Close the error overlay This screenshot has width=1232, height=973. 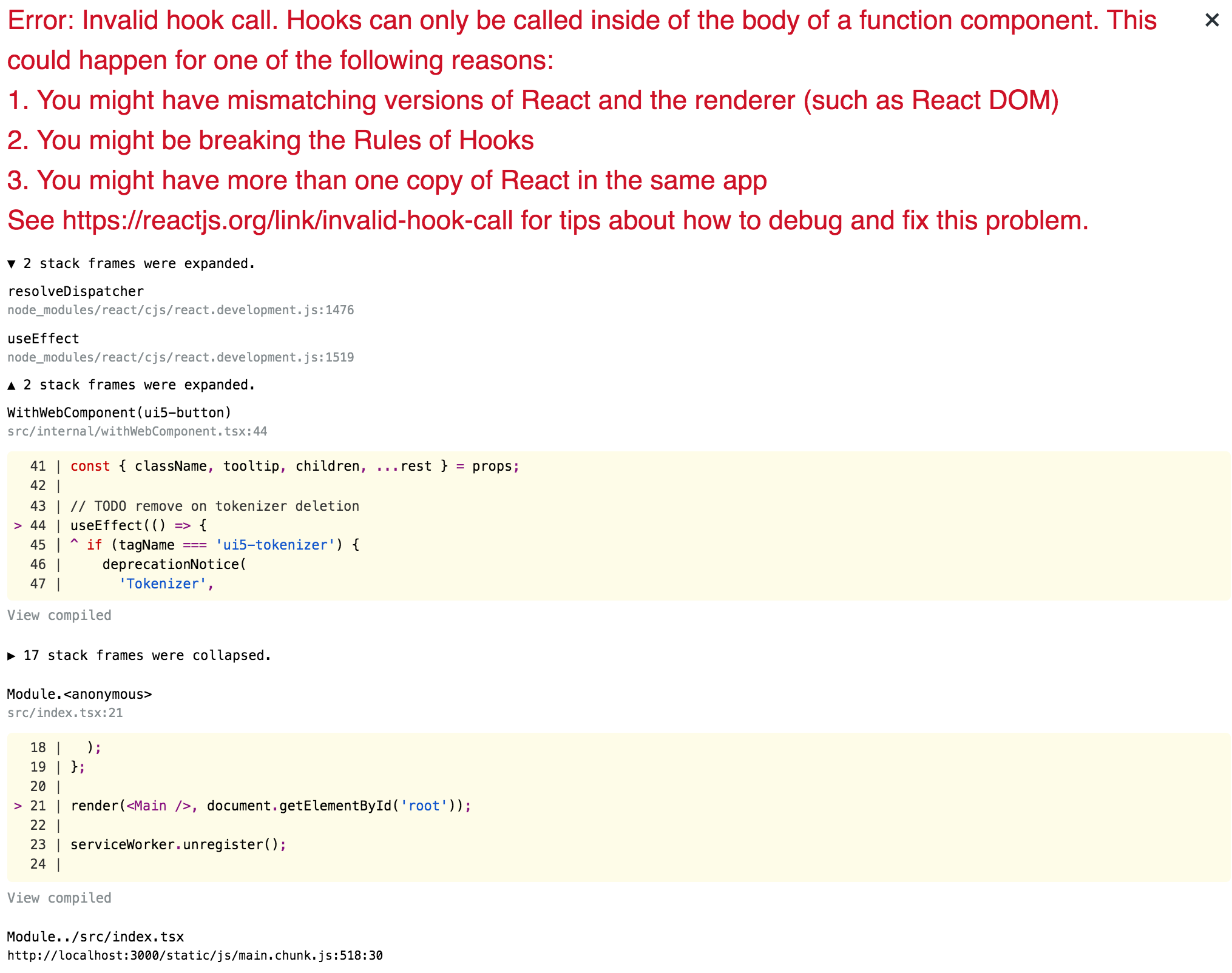[x=1211, y=20]
